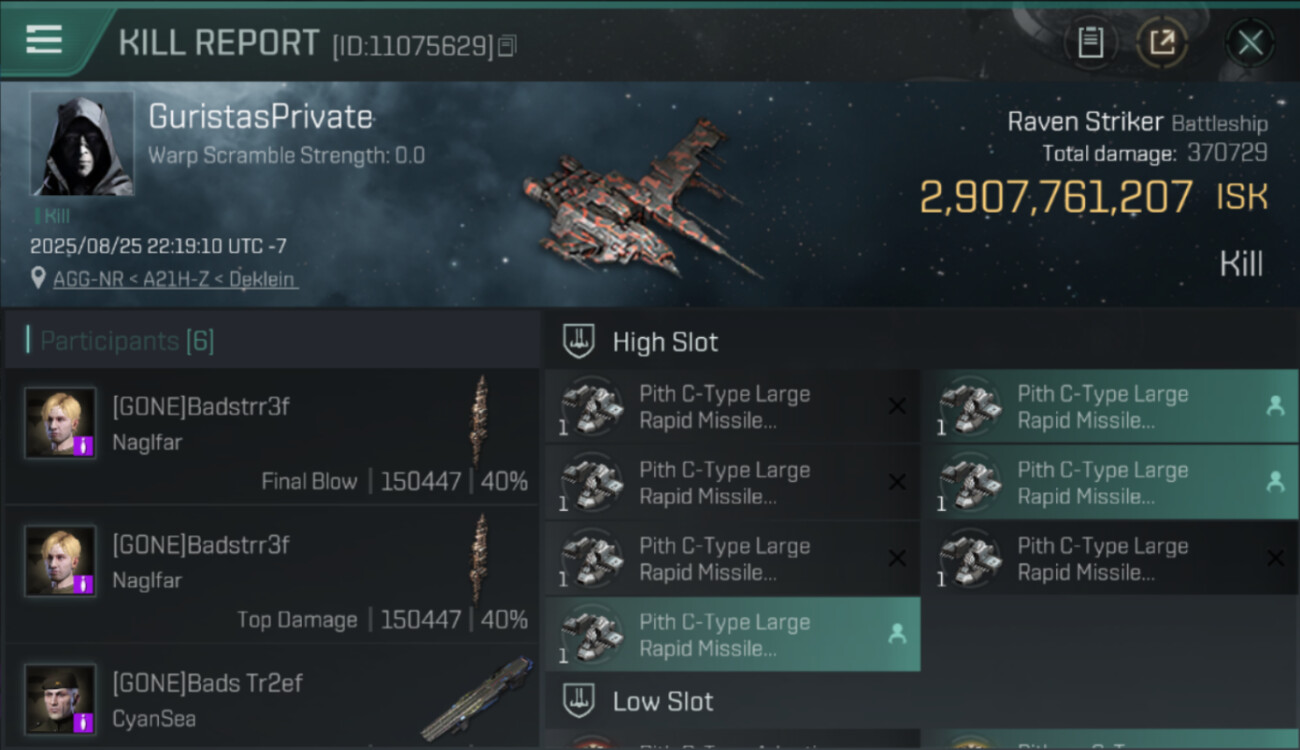Open the AGG-NR location link

(x=175, y=279)
